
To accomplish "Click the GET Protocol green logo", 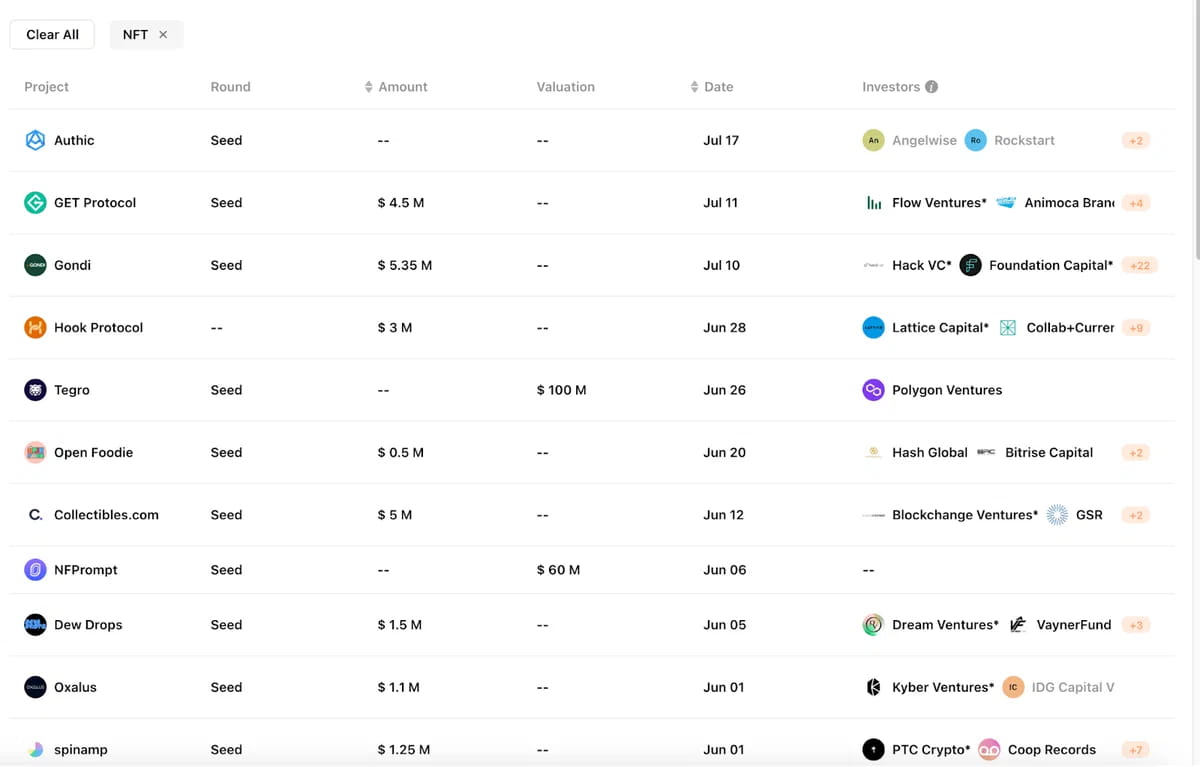I will tap(35, 203).
